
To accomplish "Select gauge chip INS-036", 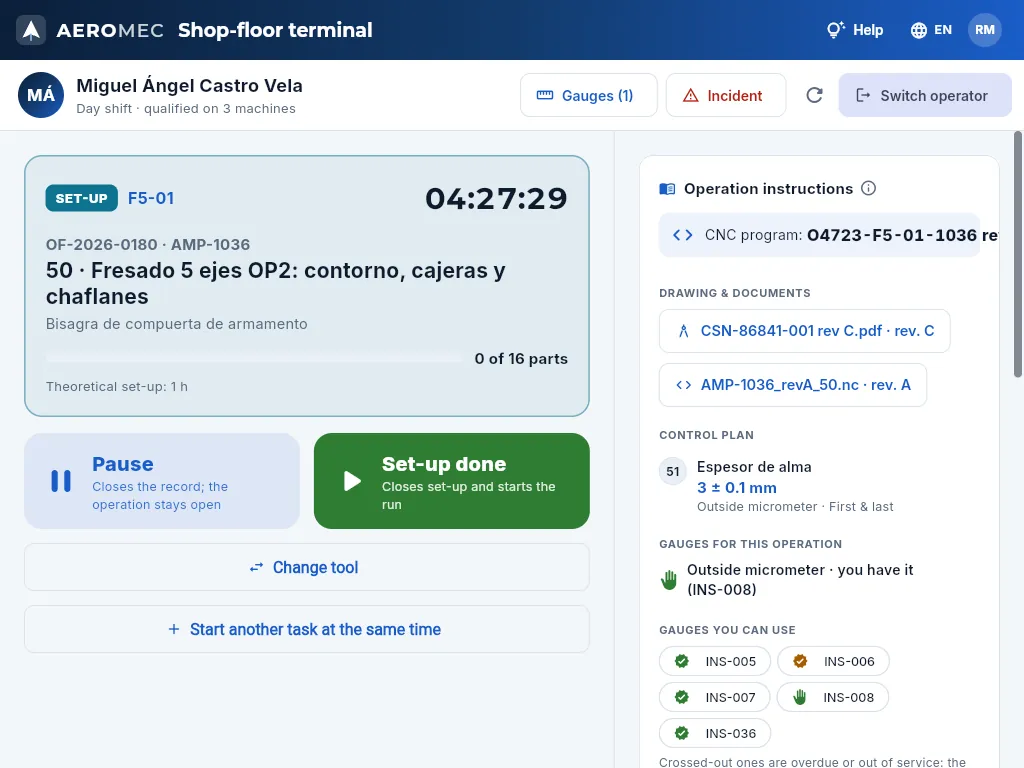I will (715, 733).
